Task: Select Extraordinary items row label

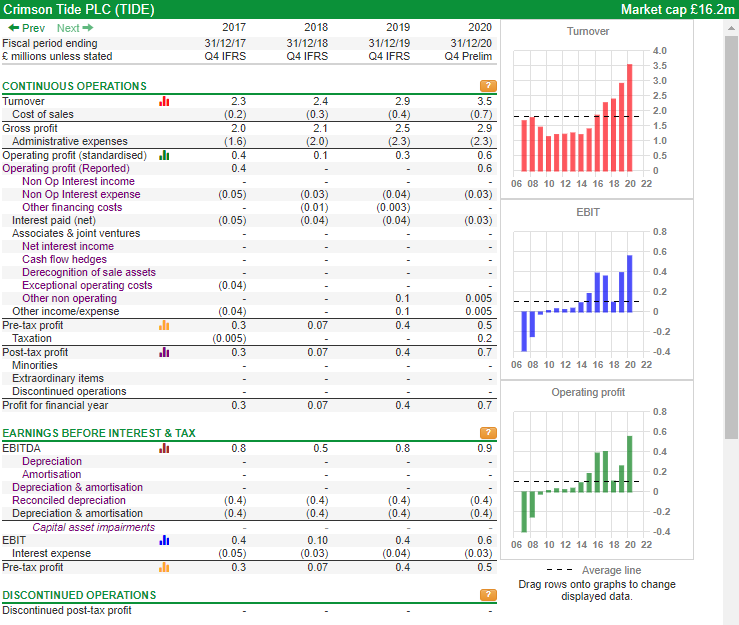Action: (x=58, y=378)
